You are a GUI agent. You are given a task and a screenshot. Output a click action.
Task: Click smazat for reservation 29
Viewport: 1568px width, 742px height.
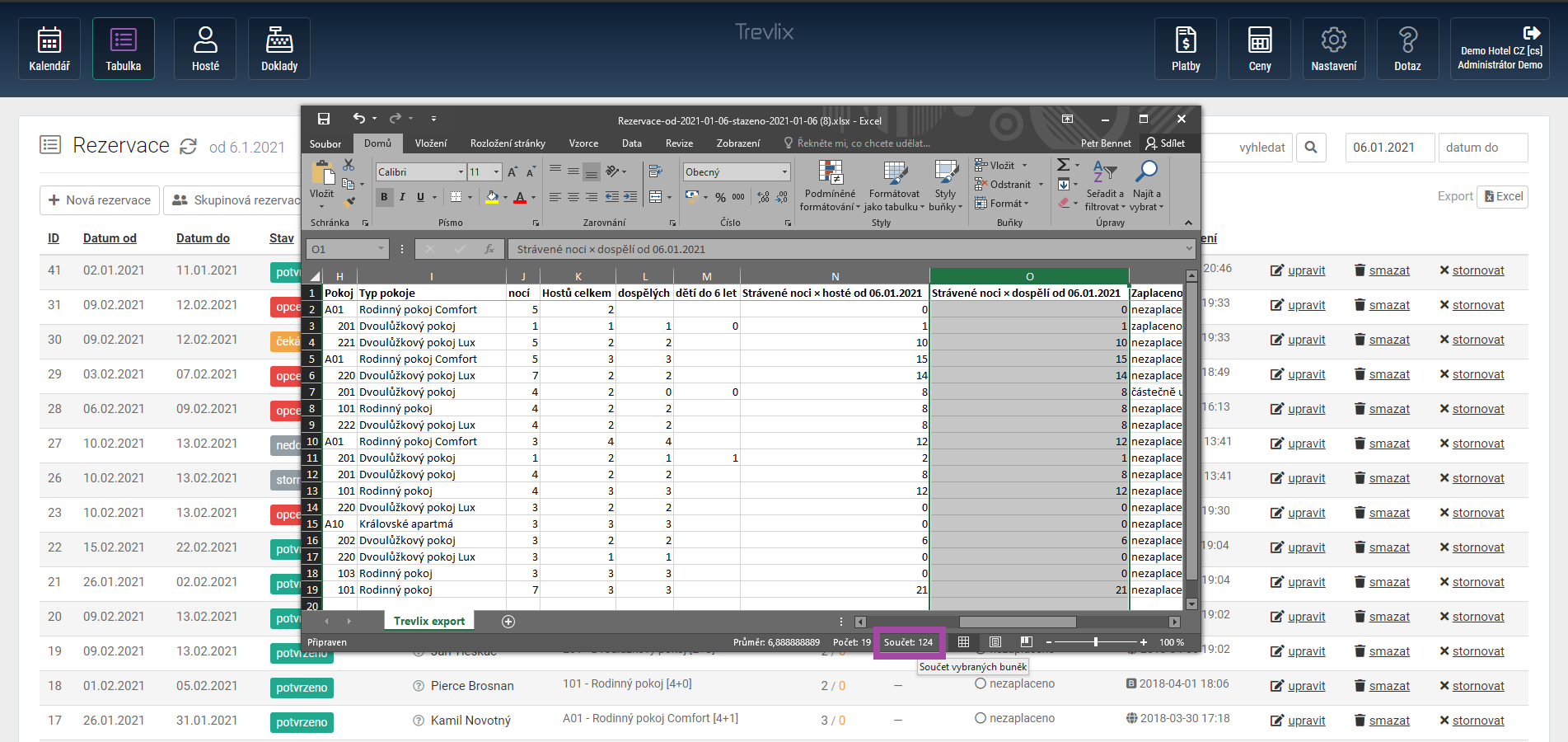(1382, 374)
